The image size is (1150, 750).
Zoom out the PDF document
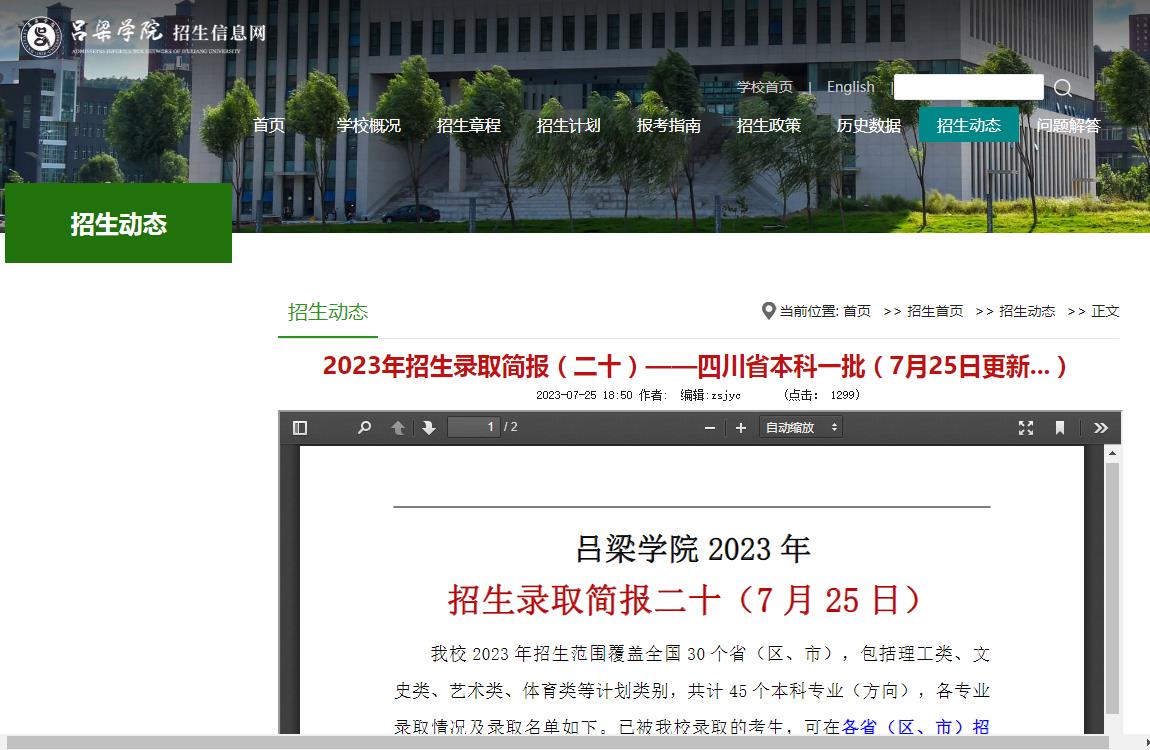(x=709, y=427)
